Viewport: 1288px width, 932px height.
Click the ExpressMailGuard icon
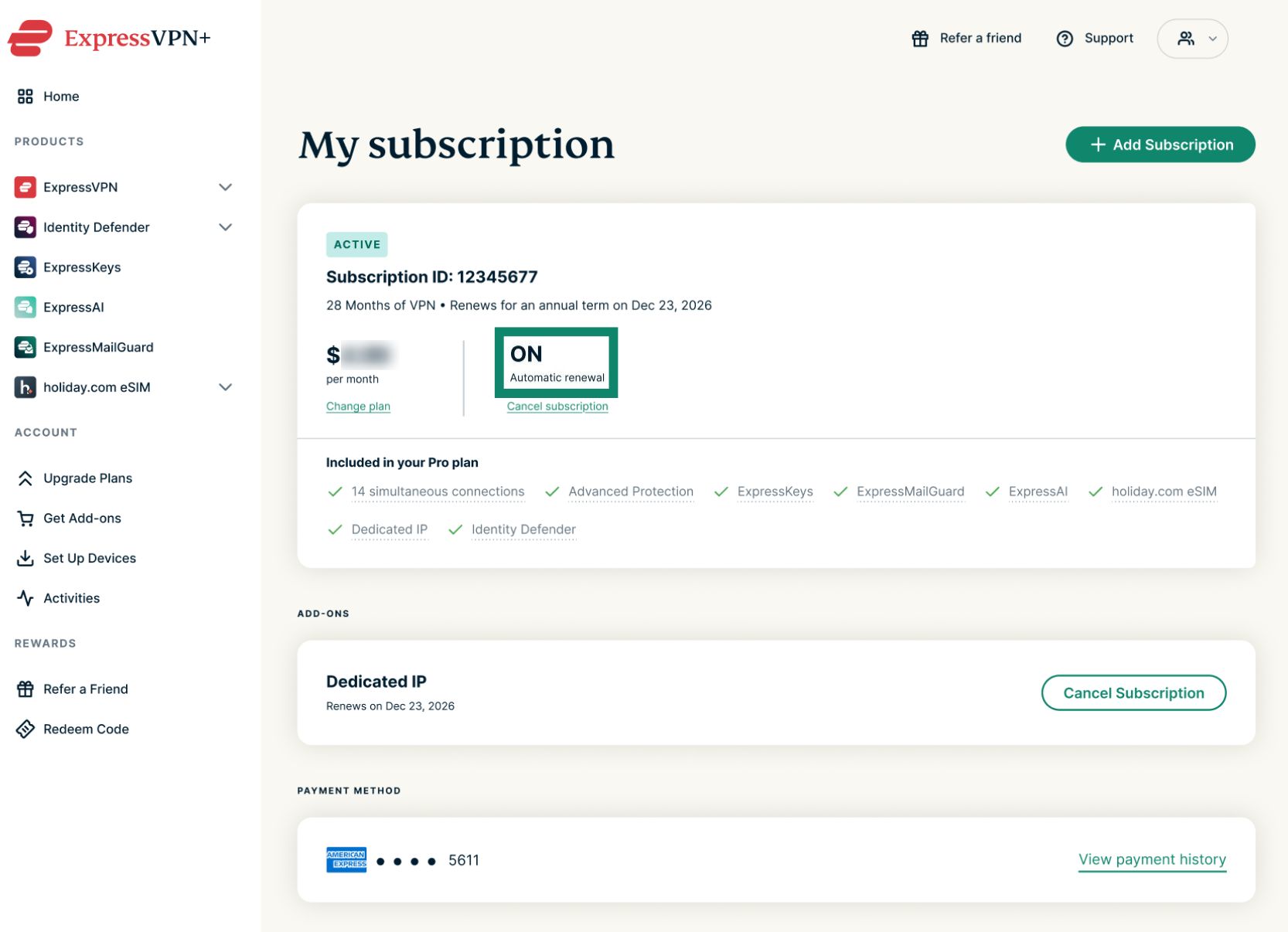[25, 347]
